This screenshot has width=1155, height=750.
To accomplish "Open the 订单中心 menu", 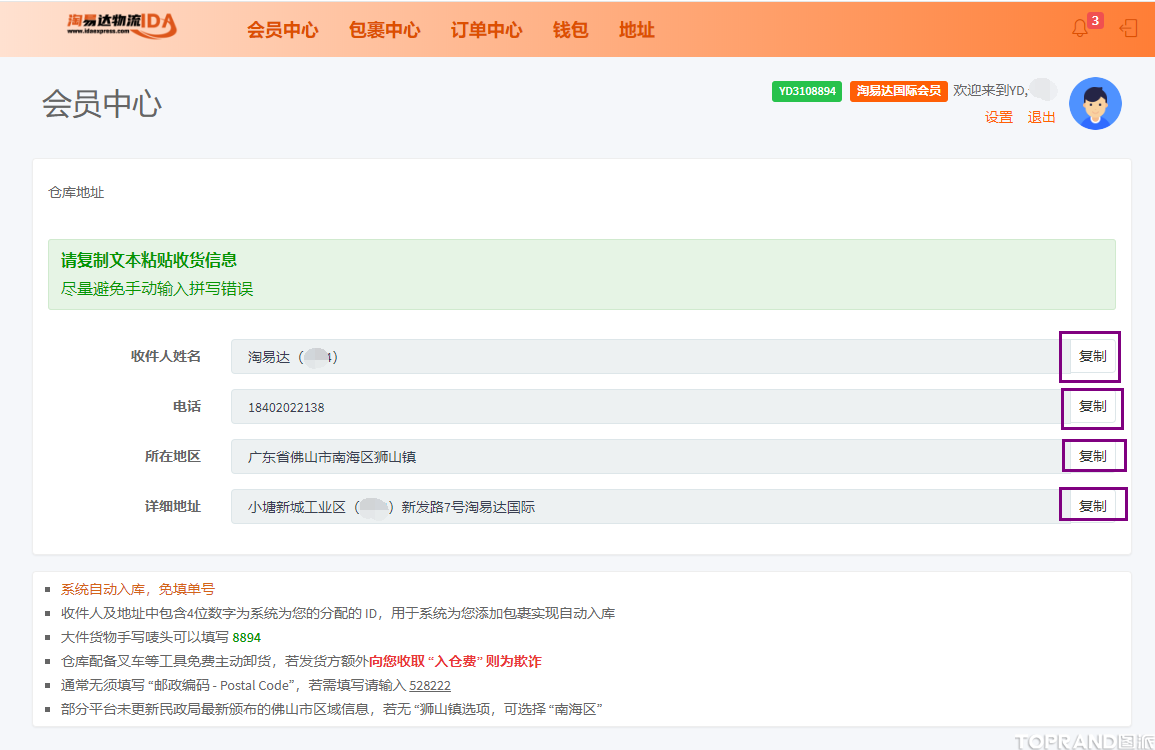I will point(486,30).
